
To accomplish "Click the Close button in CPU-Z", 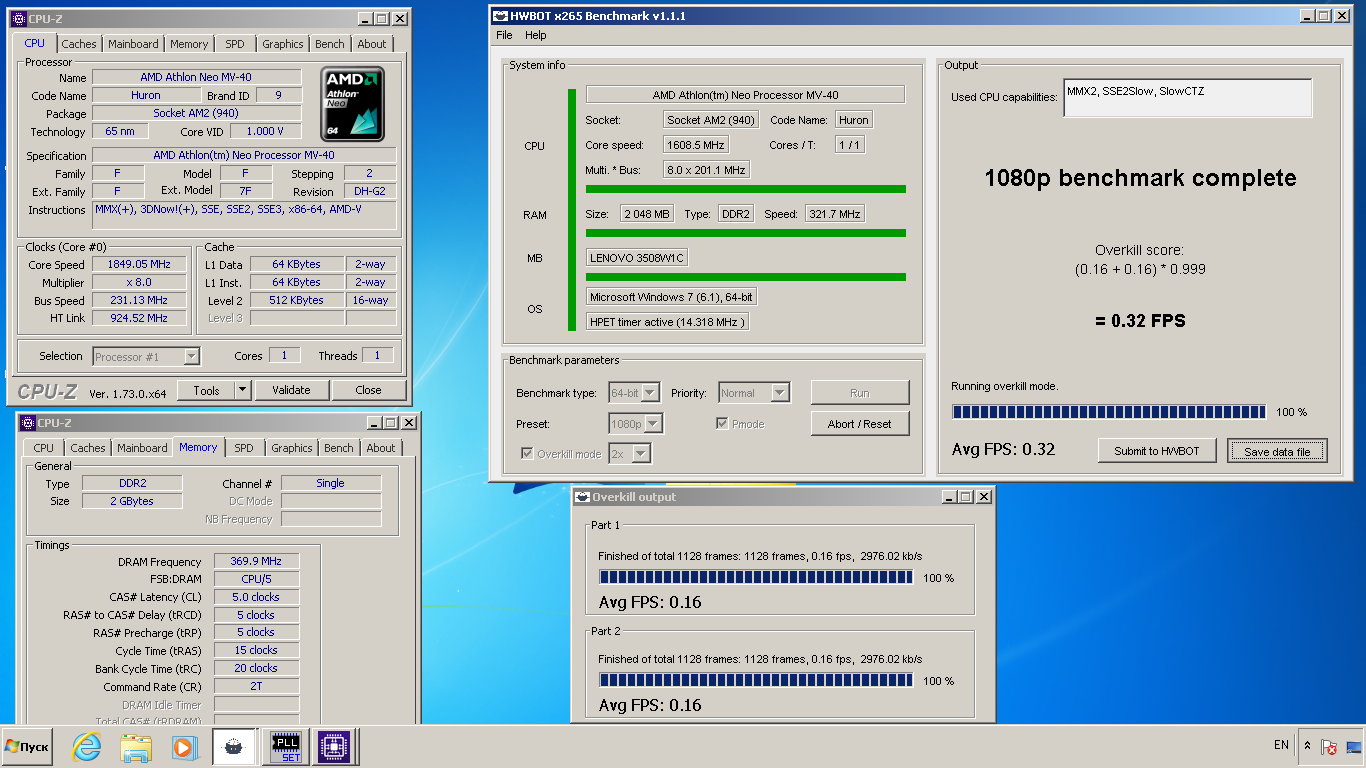I will click(368, 390).
